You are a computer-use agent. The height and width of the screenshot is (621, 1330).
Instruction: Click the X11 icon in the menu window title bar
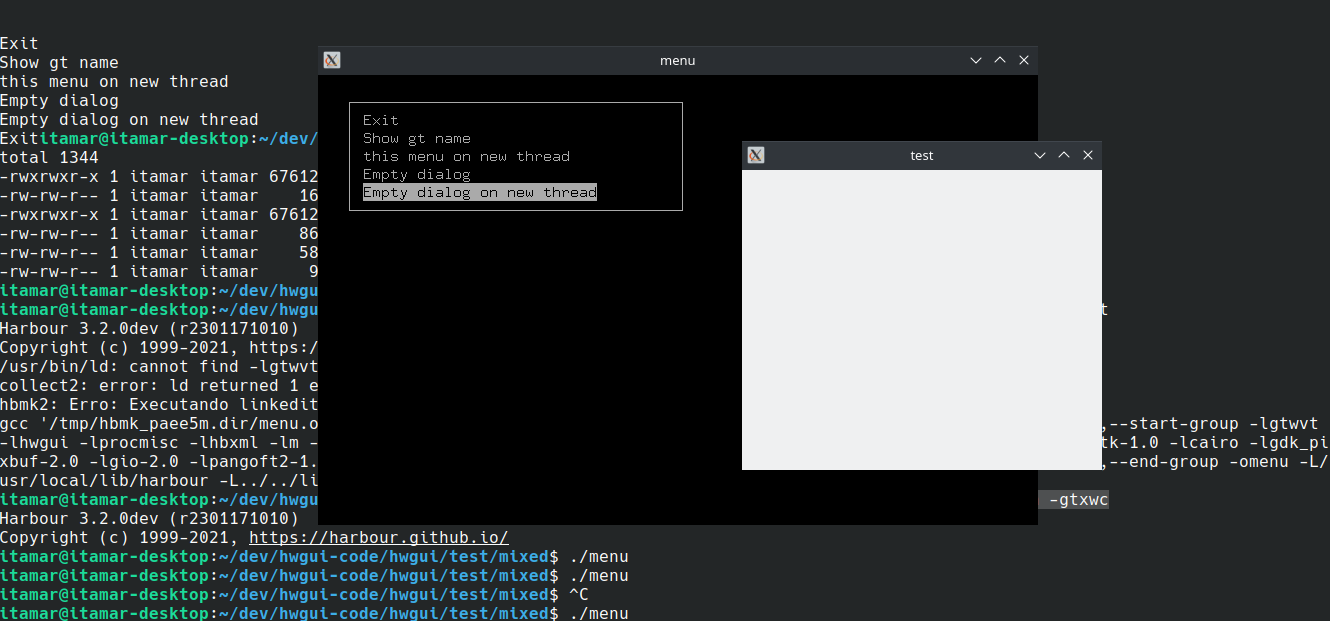pos(332,60)
